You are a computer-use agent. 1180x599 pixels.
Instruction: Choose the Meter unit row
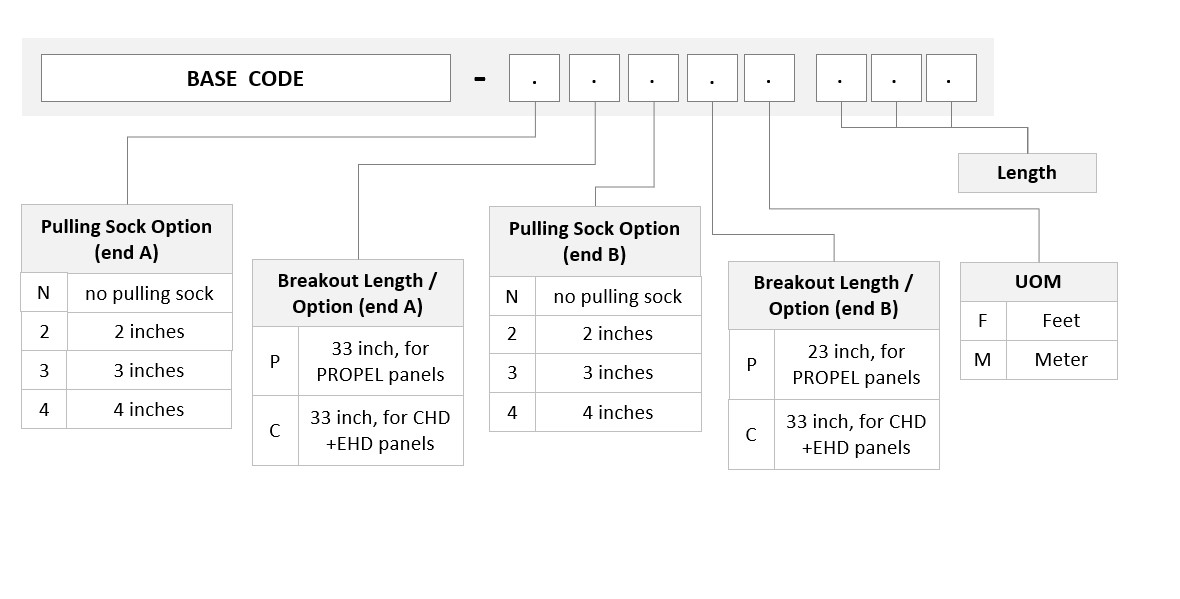point(1039,360)
